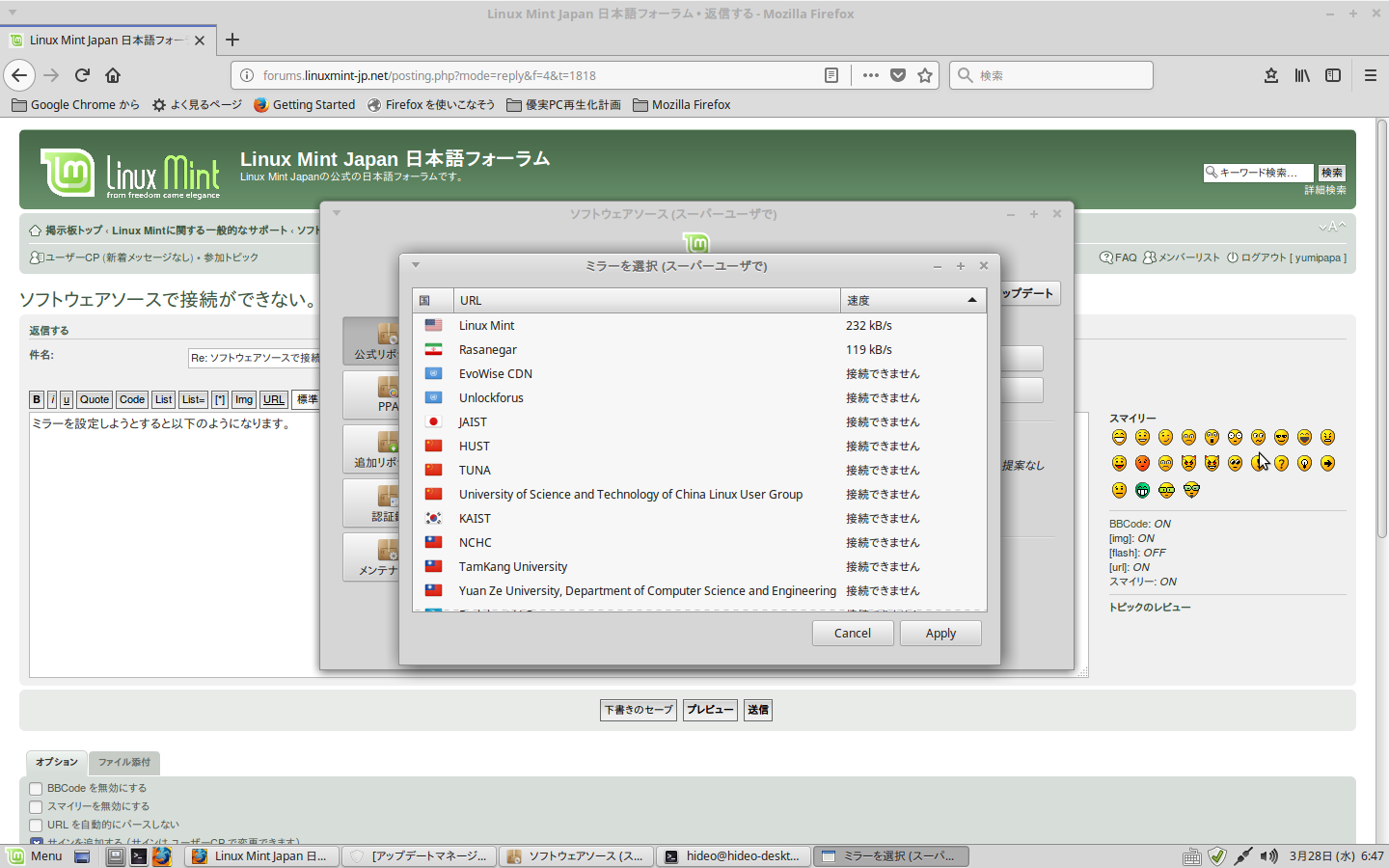Select the Rasanegar mirror row

pos(699,349)
